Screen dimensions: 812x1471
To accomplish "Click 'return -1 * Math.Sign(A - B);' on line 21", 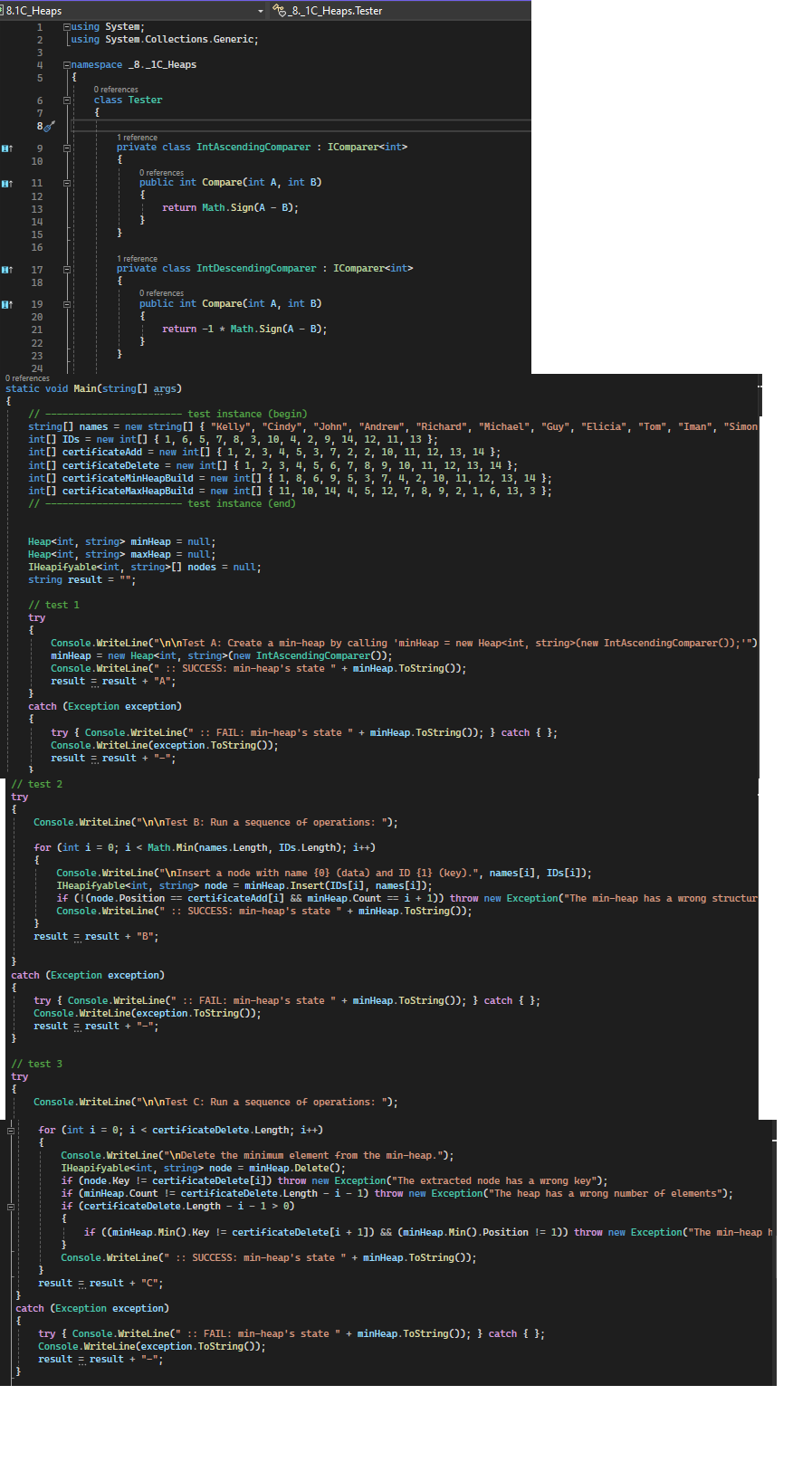I will tap(244, 329).
